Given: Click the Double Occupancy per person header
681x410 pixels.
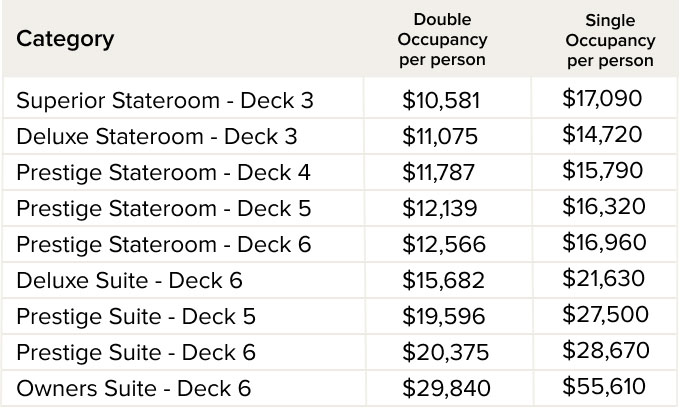Looking at the screenshot, I should [442, 40].
